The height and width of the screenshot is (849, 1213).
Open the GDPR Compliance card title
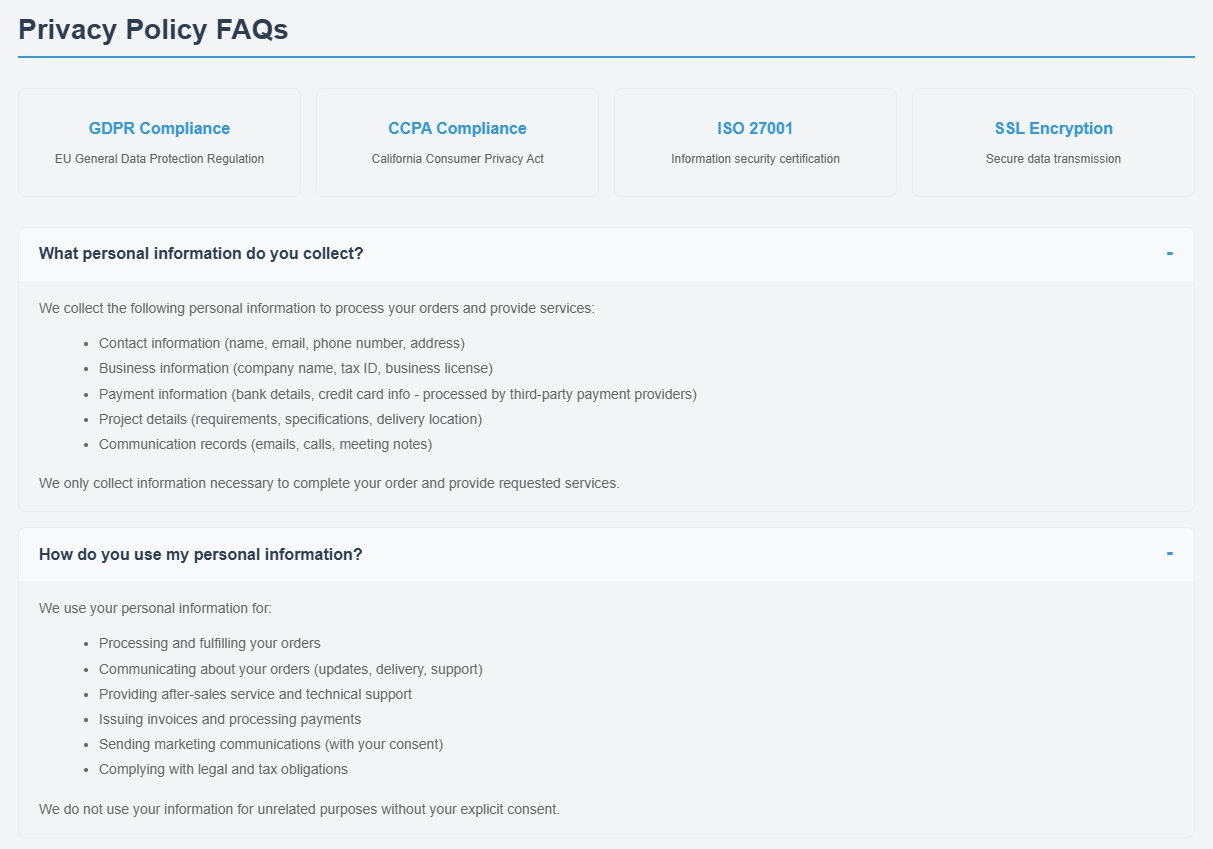click(159, 128)
